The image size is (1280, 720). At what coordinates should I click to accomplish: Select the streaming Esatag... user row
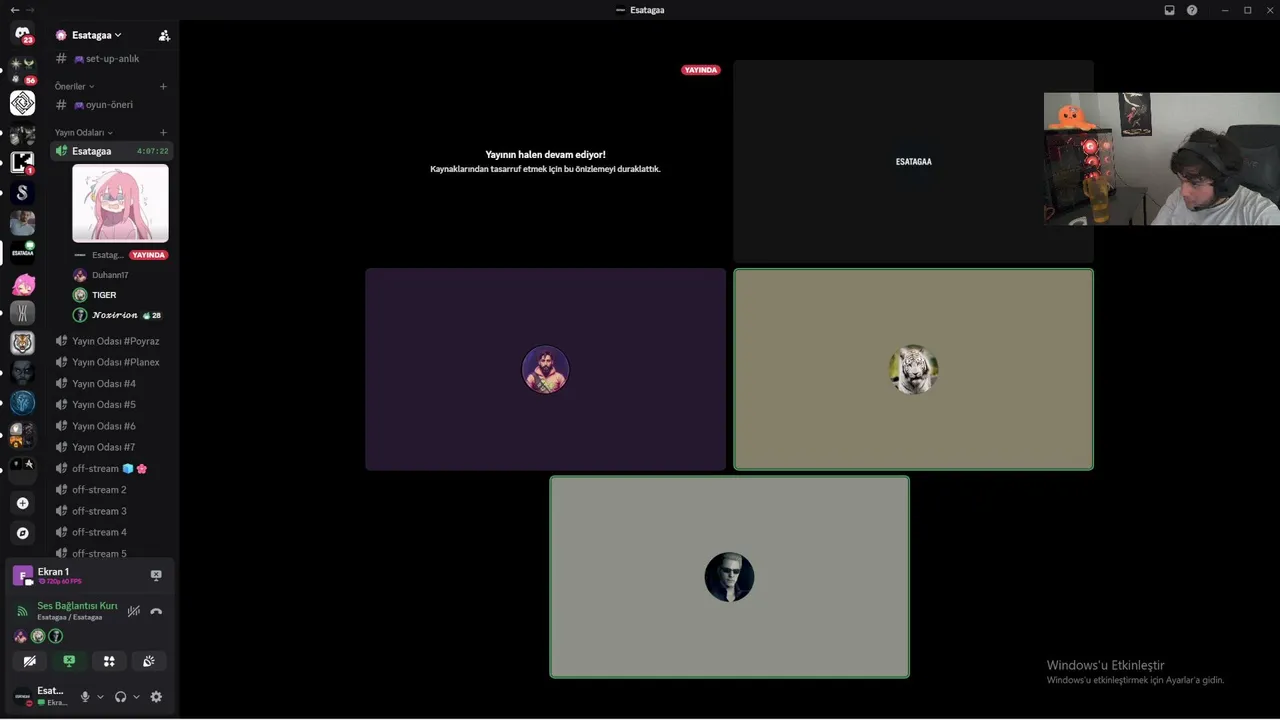click(120, 255)
